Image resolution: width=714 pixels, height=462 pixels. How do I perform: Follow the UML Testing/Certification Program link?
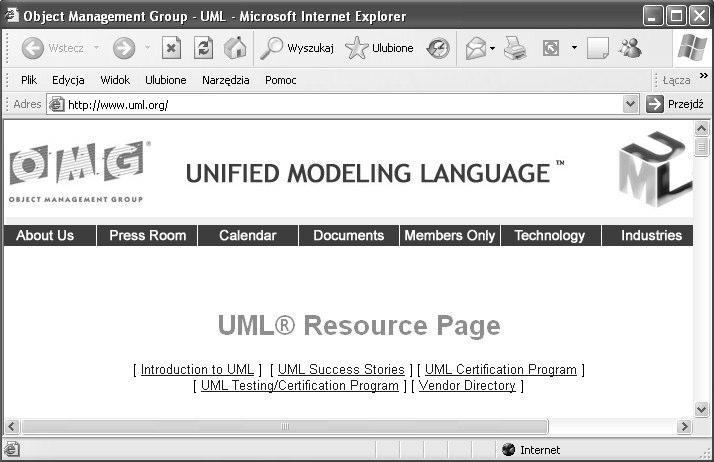(x=300, y=386)
